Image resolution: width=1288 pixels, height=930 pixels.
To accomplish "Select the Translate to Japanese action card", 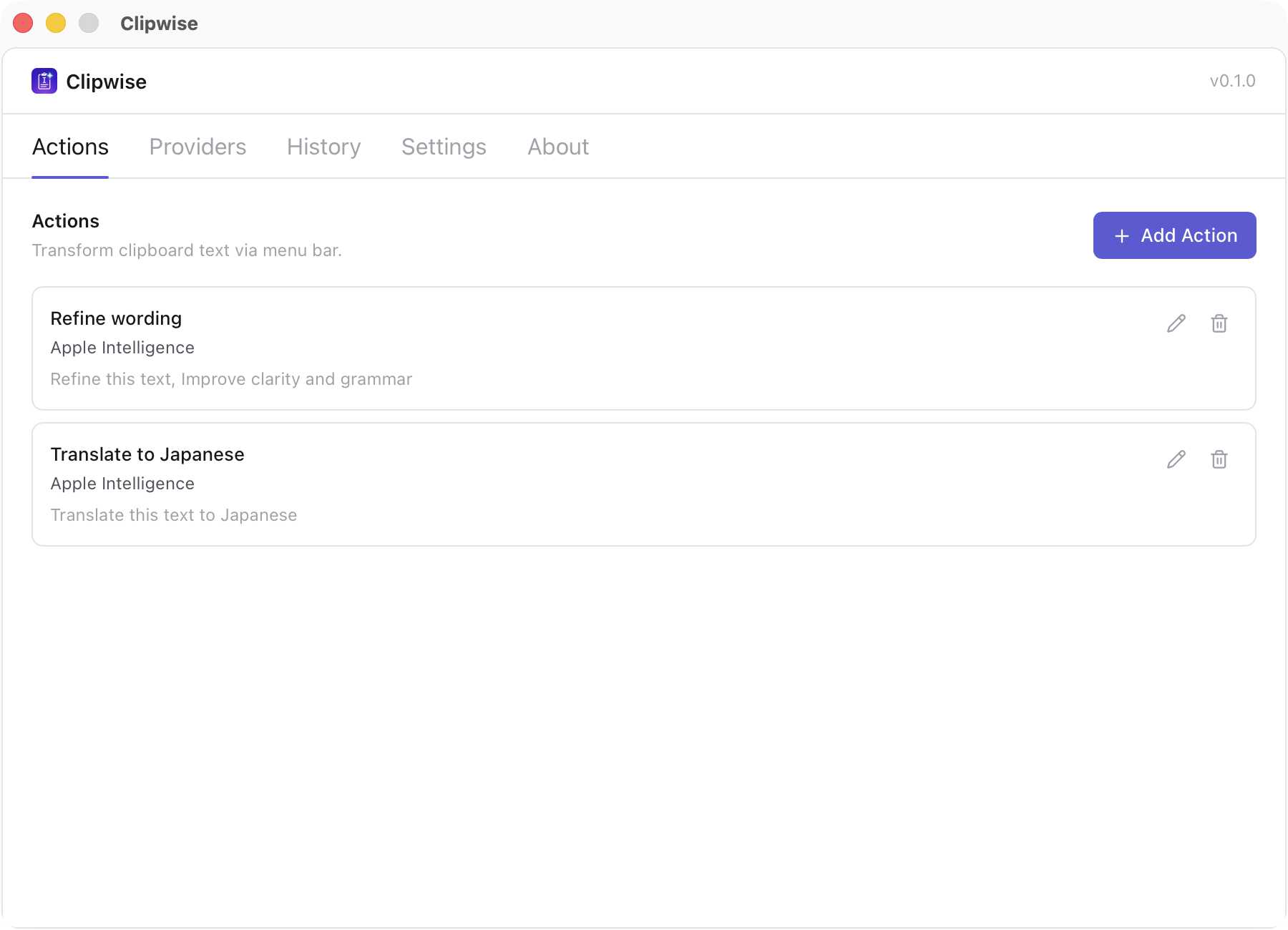I will tap(501, 484).
